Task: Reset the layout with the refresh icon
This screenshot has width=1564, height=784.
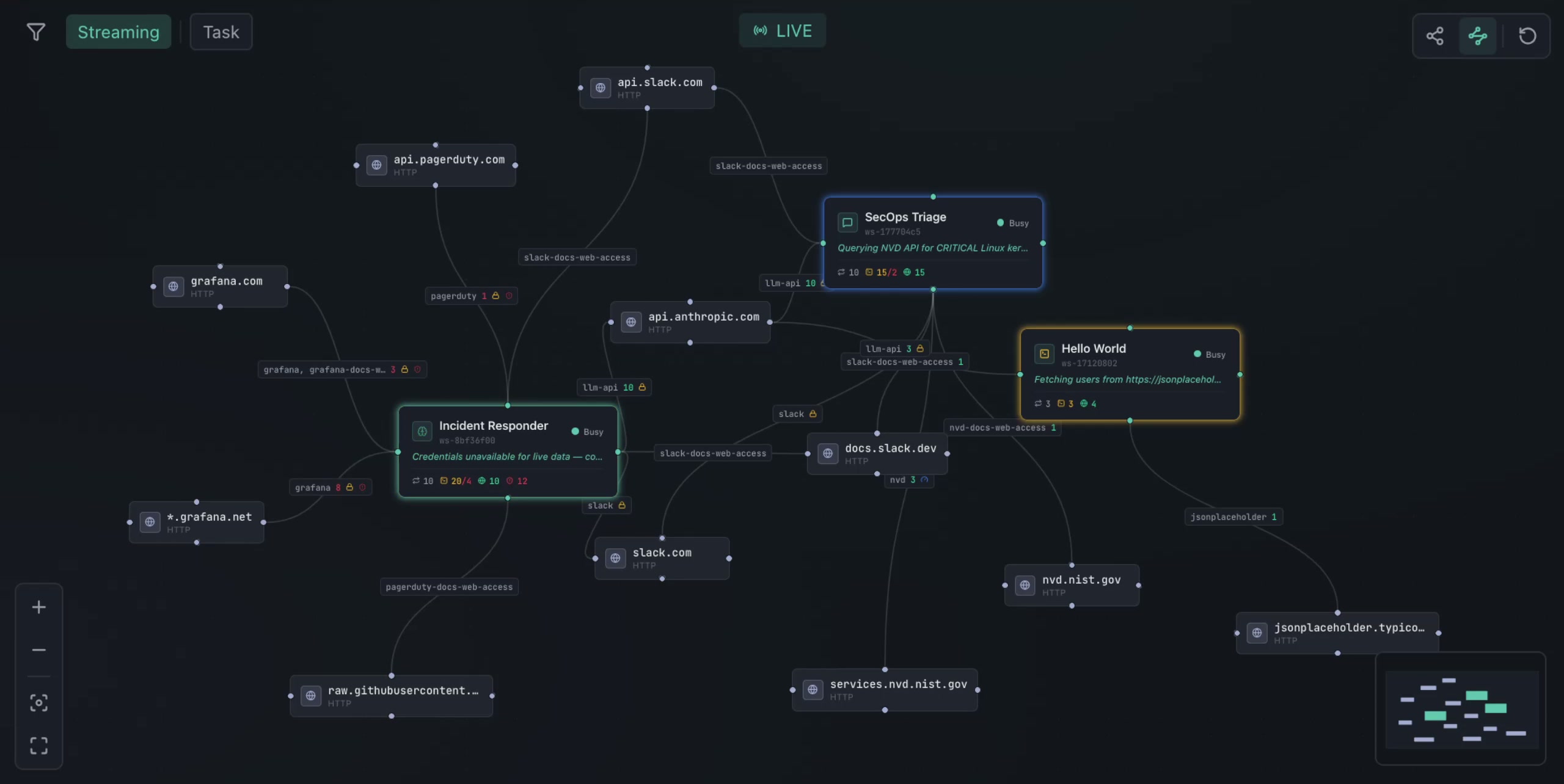Action: pyautogui.click(x=1527, y=36)
